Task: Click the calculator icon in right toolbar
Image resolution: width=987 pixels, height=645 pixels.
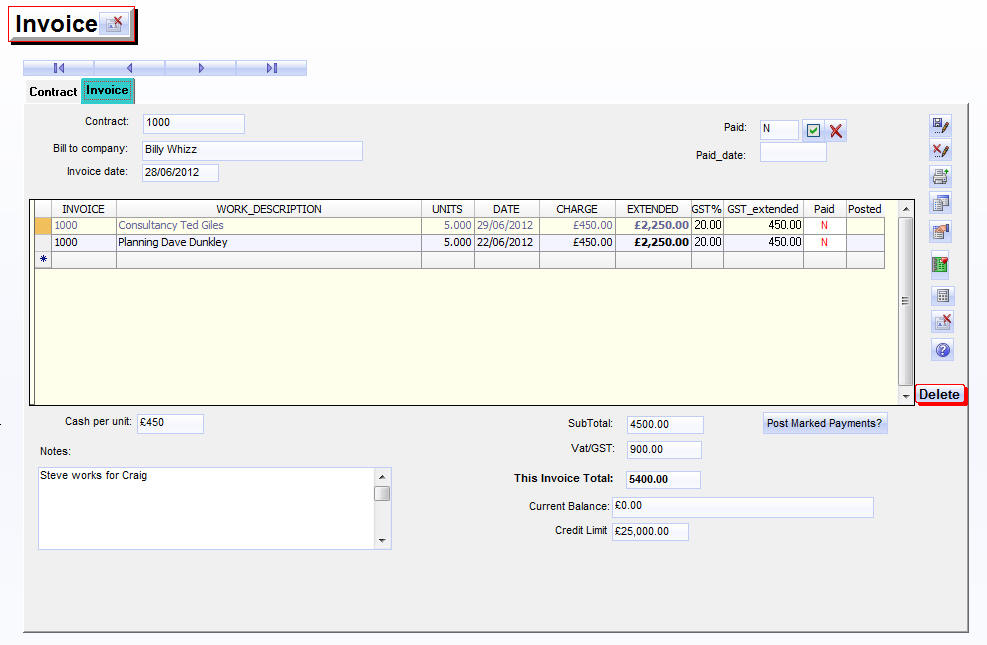Action: 942,296
